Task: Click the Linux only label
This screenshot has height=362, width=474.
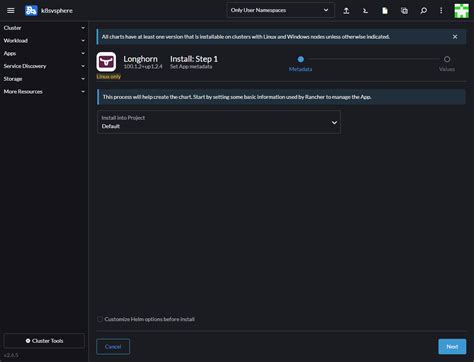Action: tap(109, 76)
